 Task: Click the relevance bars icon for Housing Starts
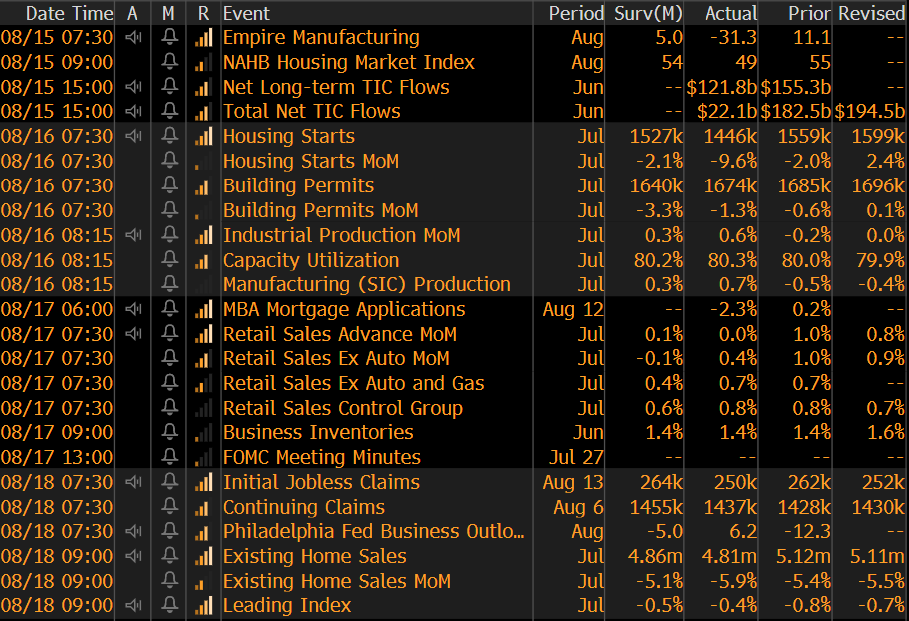click(x=204, y=137)
